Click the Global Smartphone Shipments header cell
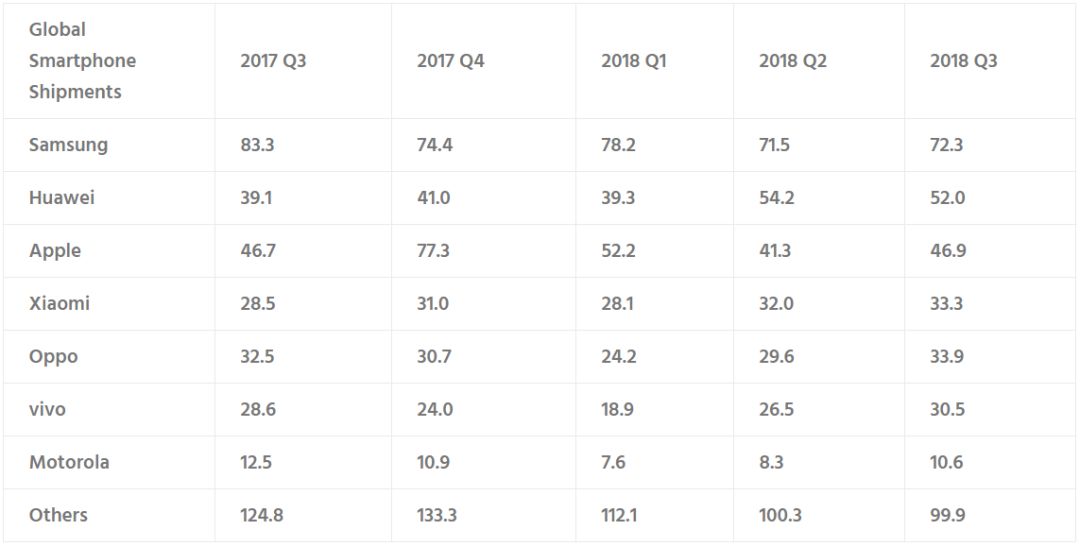Image resolution: width=1080 pixels, height=547 pixels. point(82,61)
